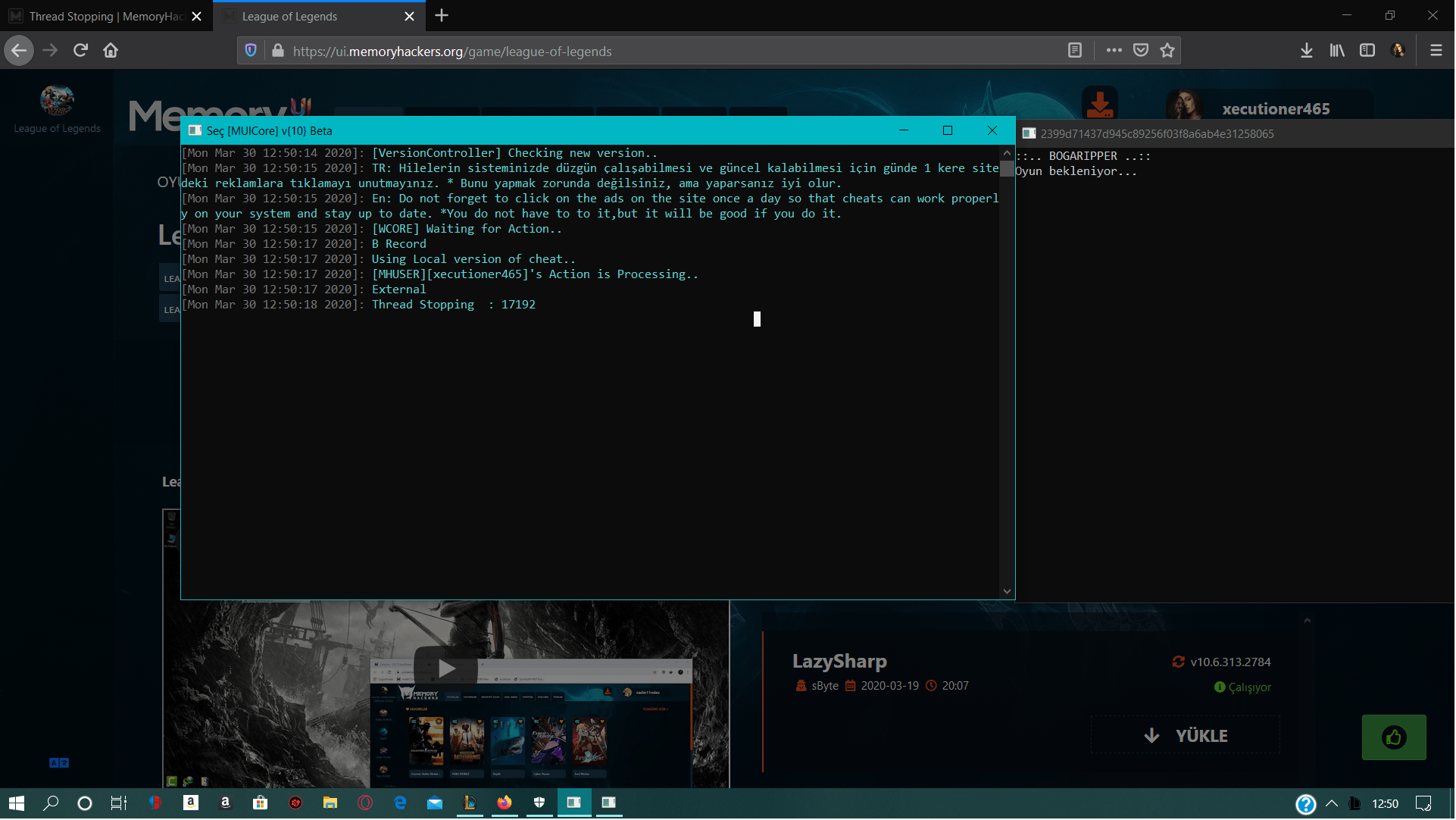Reload the page in Firefox

pos(80,51)
